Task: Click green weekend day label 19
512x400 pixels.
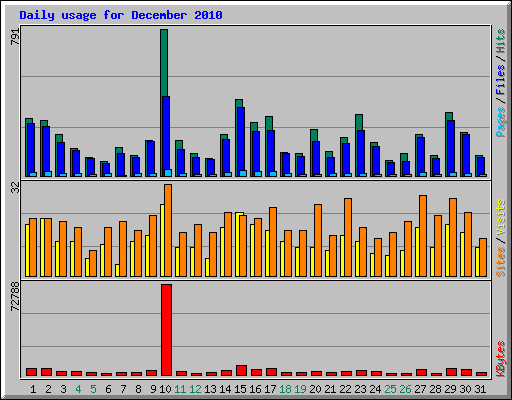Action: point(300,389)
